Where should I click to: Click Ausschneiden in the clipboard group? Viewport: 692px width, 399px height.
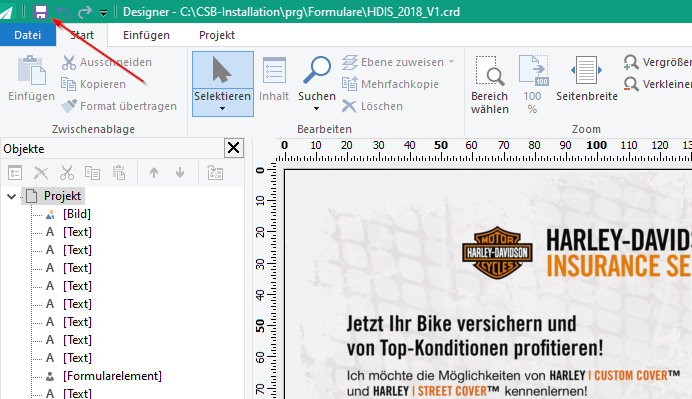pyautogui.click(x=107, y=62)
